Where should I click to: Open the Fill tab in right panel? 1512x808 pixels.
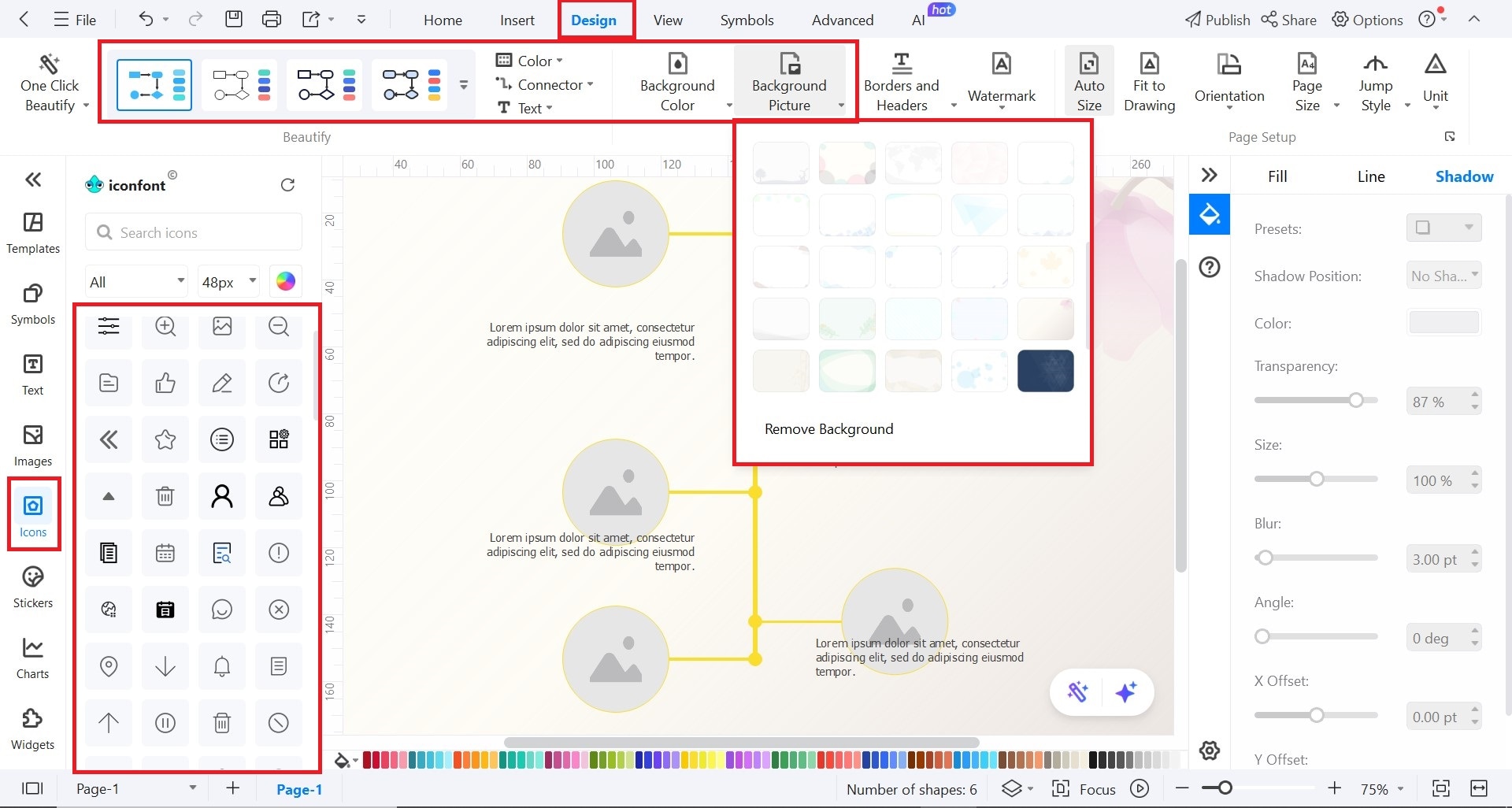[1277, 176]
